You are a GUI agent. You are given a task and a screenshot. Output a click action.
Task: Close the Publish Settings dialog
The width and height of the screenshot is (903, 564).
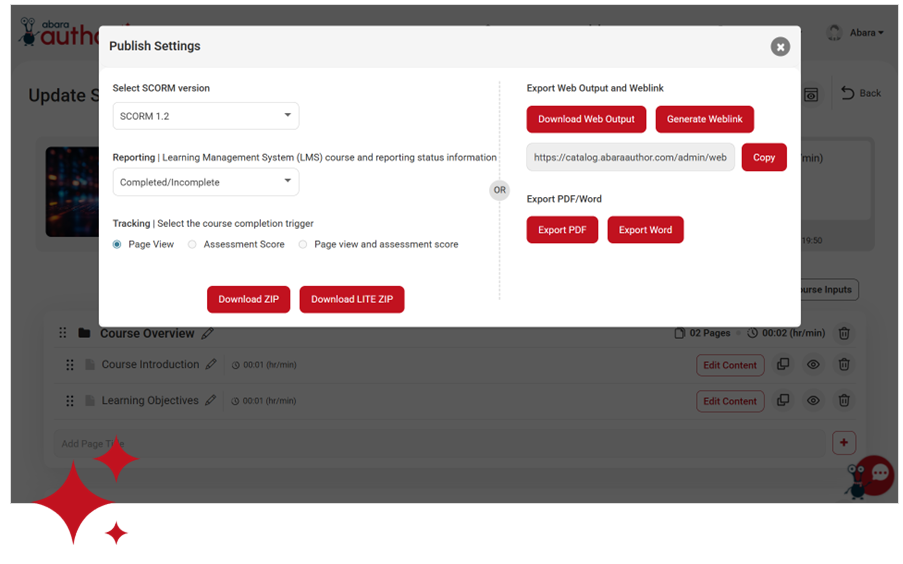[780, 47]
